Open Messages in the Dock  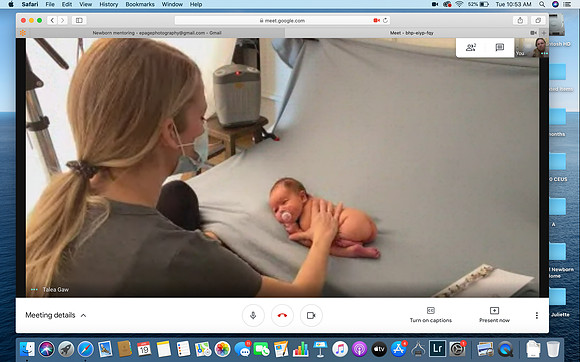click(242, 349)
